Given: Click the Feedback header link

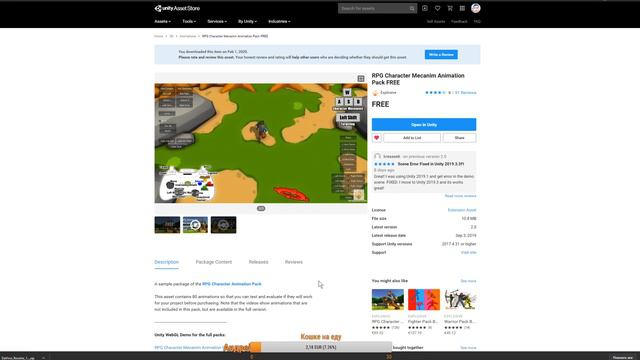Looking at the screenshot, I should tap(459, 22).
